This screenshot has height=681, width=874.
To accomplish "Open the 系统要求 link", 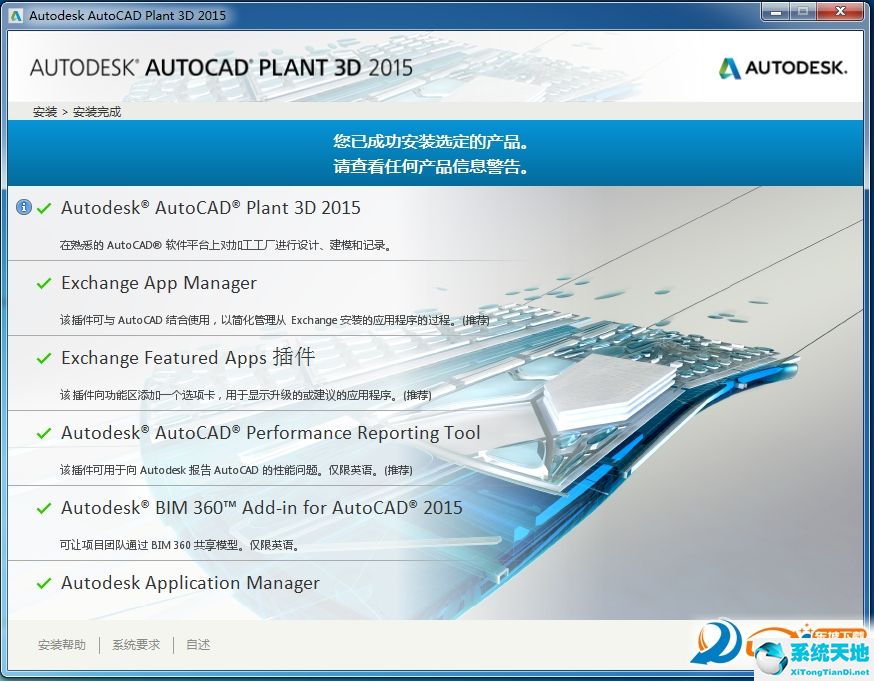I will [x=136, y=645].
